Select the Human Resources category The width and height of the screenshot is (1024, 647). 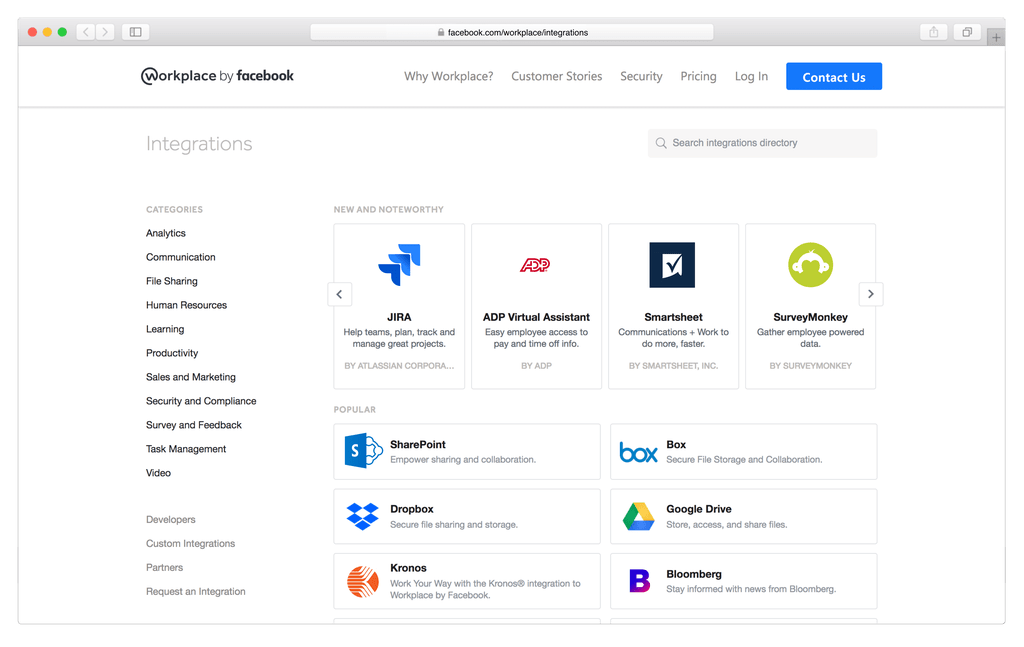coord(187,305)
